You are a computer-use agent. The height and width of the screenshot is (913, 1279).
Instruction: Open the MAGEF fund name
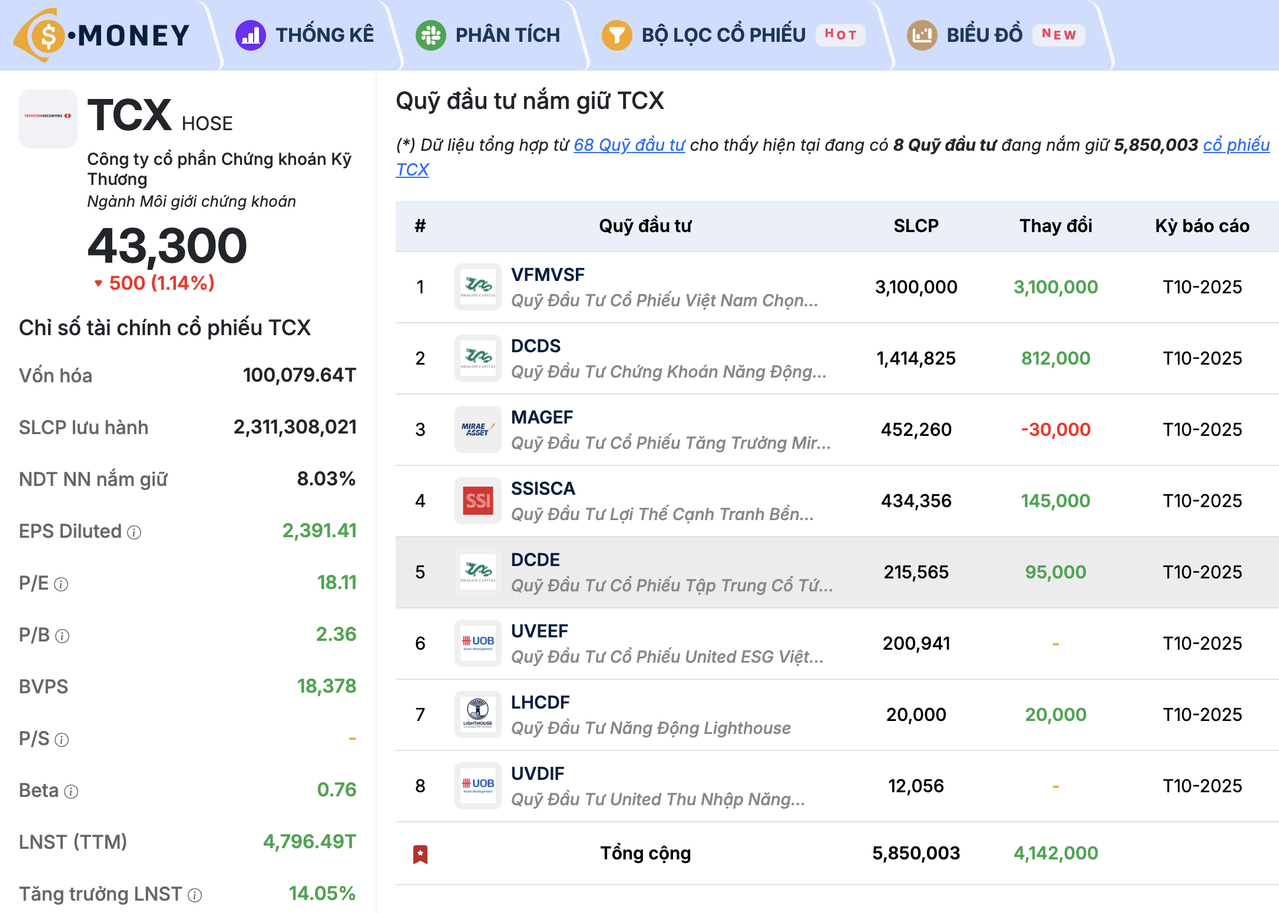[542, 417]
